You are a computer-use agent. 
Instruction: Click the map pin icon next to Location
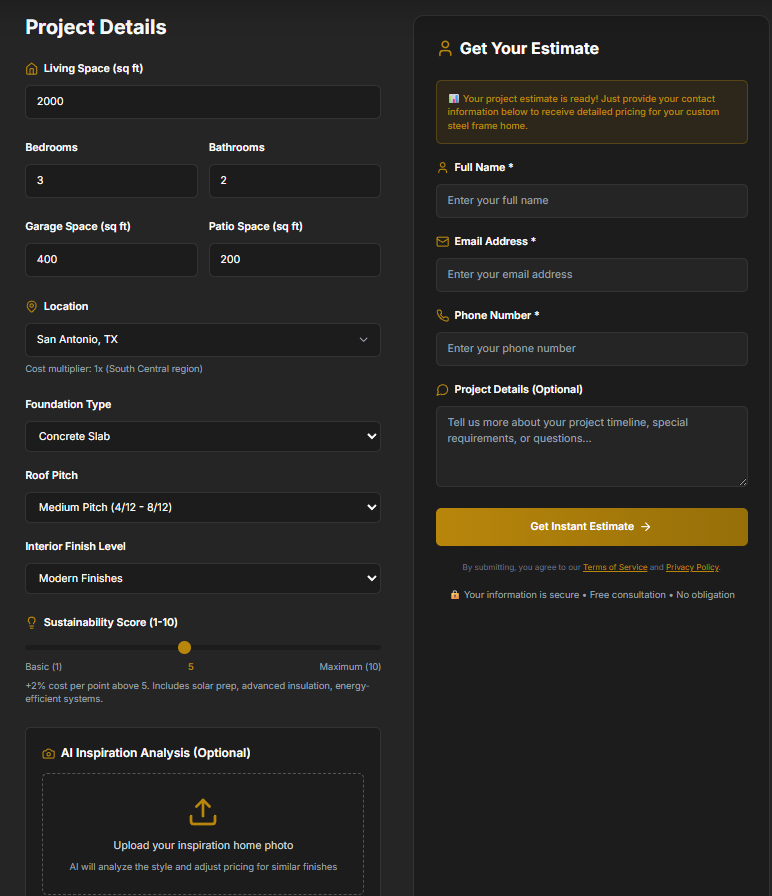[31, 307]
